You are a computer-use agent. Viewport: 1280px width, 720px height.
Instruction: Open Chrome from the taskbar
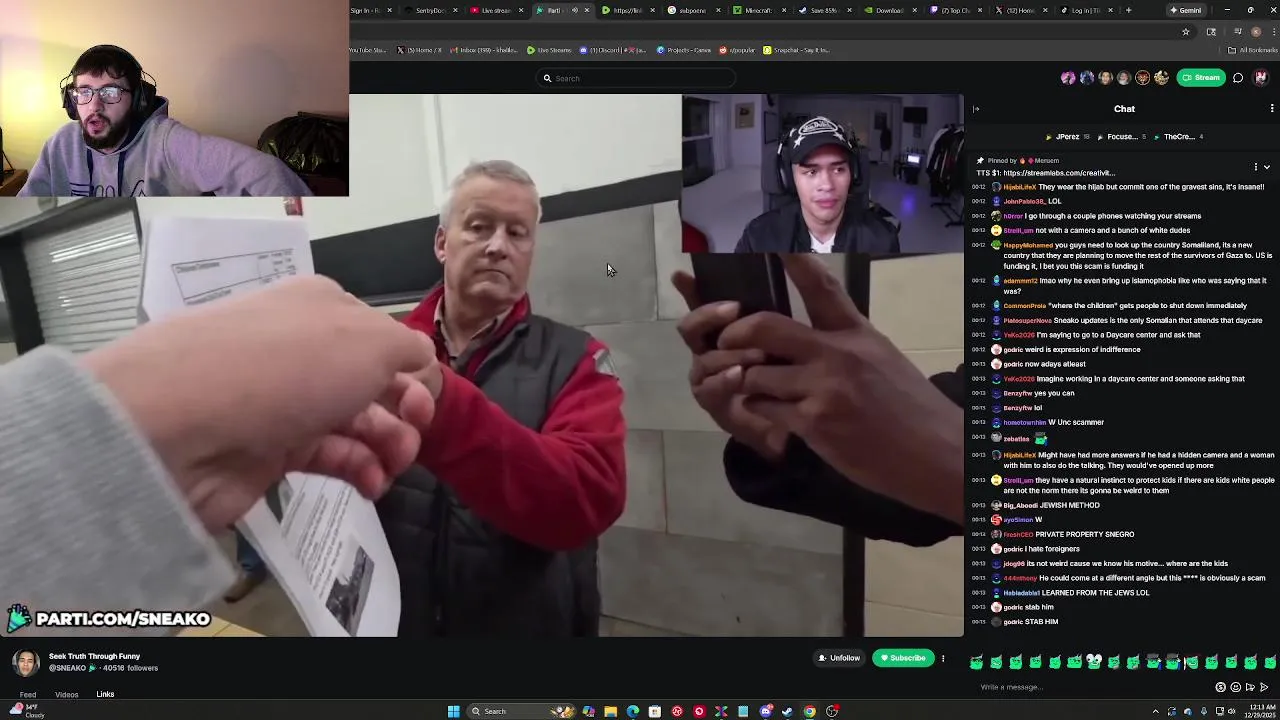809,711
